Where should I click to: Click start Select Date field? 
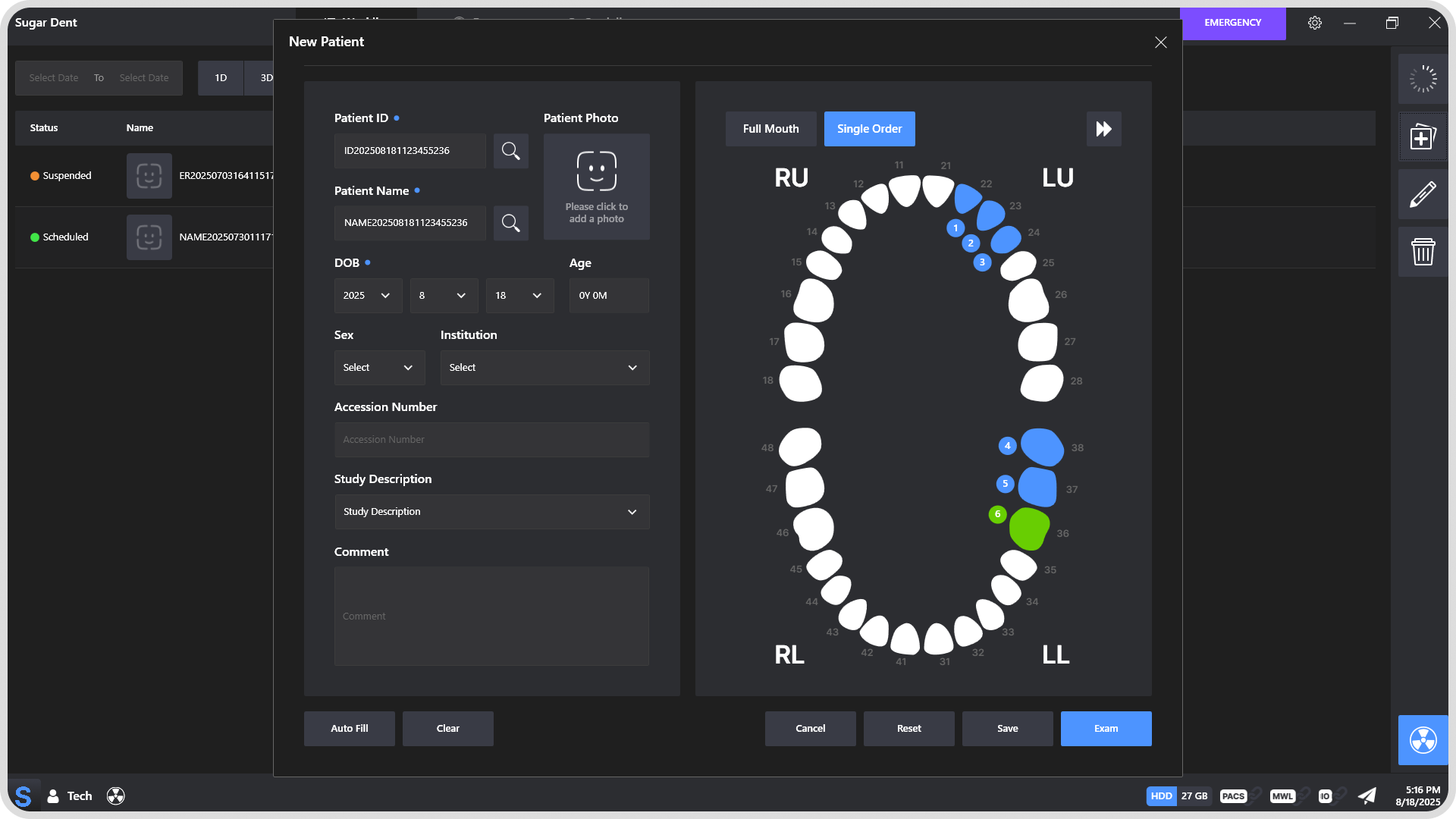[54, 78]
